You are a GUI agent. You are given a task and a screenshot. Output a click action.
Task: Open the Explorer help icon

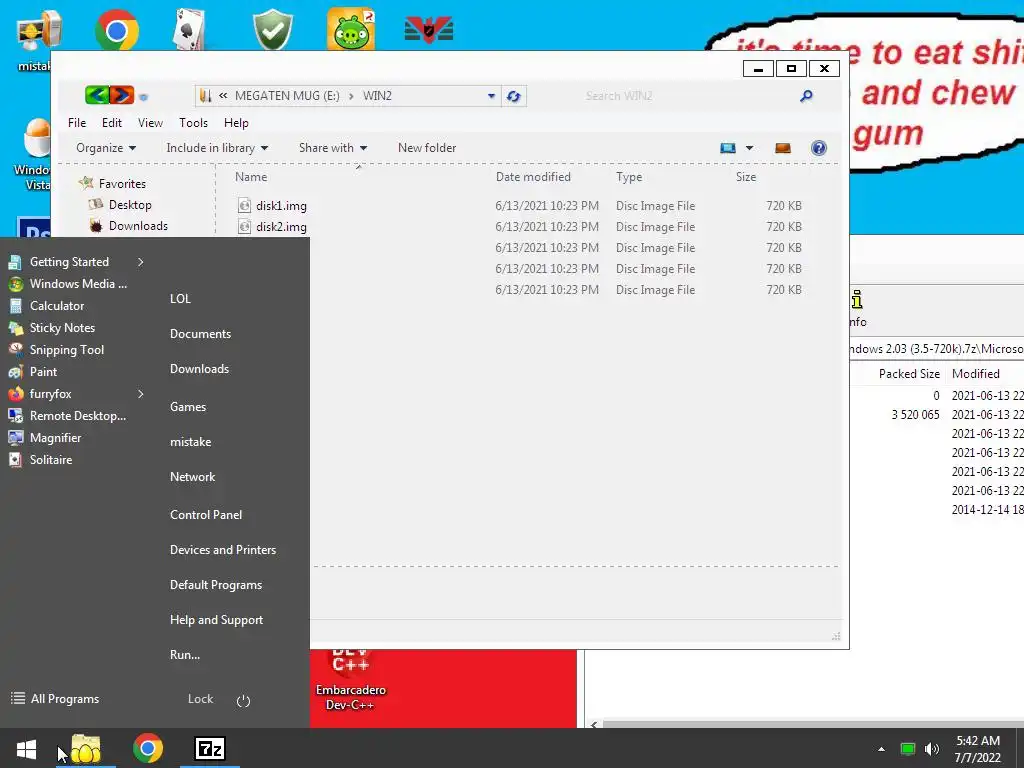coord(819,148)
